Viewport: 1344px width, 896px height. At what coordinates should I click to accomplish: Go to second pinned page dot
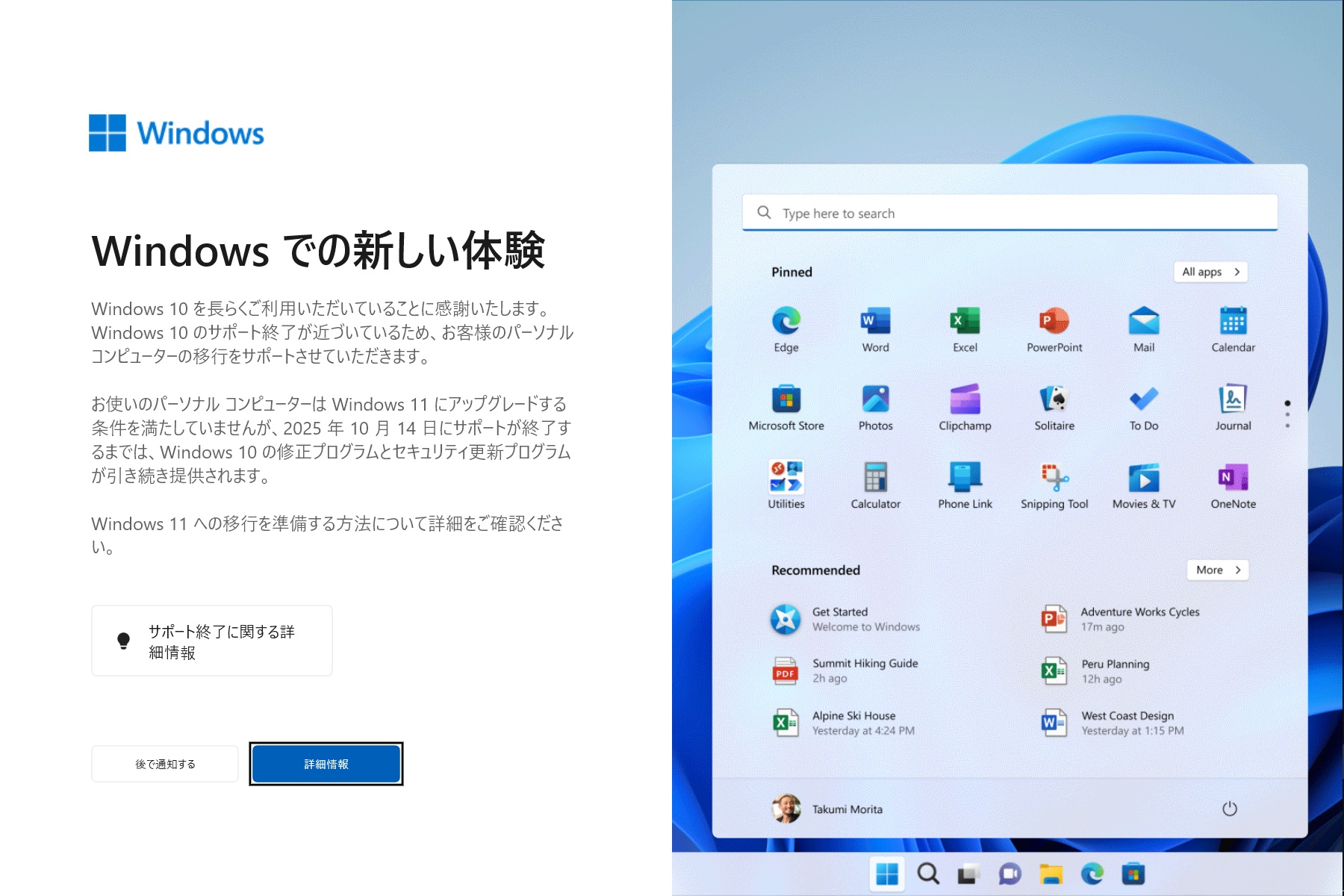click(x=1287, y=414)
